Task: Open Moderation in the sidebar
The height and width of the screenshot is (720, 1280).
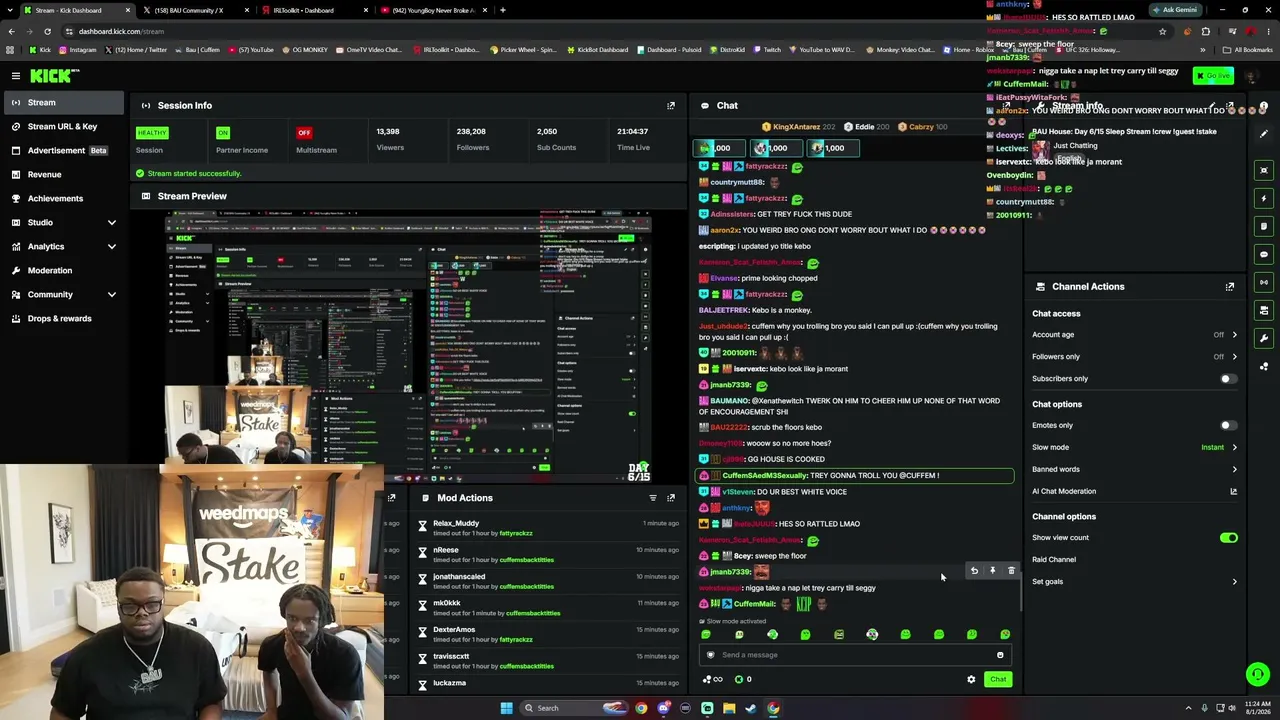Action: 62,270
